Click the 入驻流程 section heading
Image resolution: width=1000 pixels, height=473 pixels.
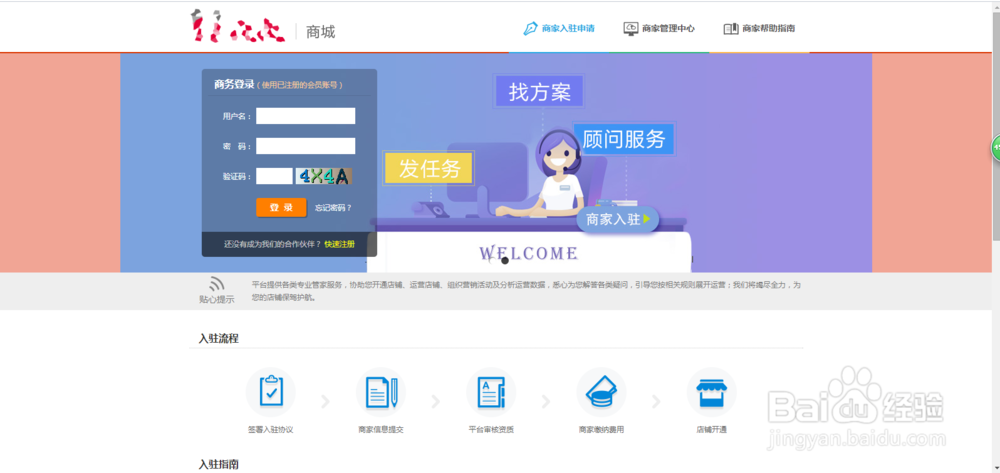219,338
